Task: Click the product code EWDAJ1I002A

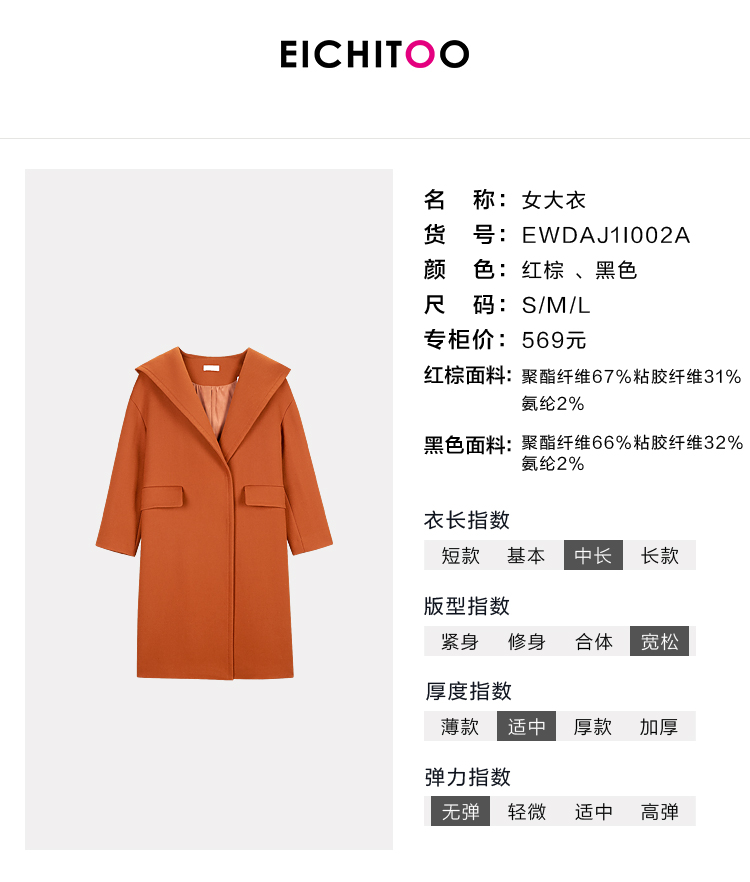Action: 606,236
